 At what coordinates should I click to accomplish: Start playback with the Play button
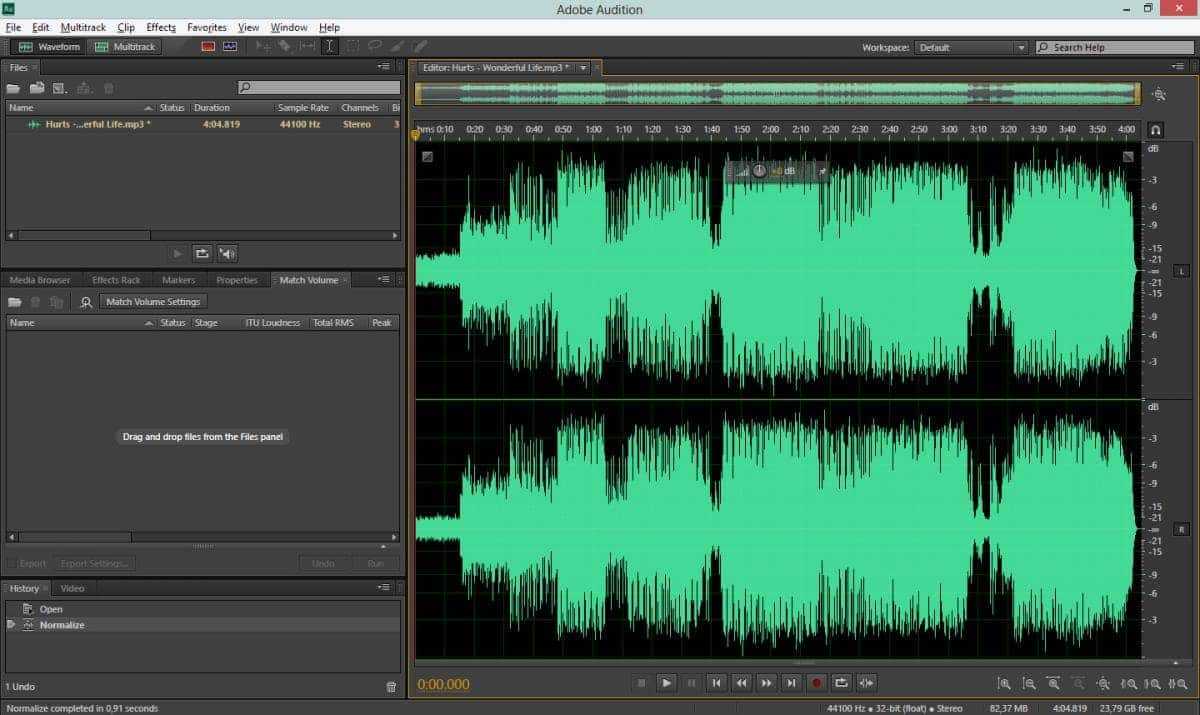pos(666,683)
